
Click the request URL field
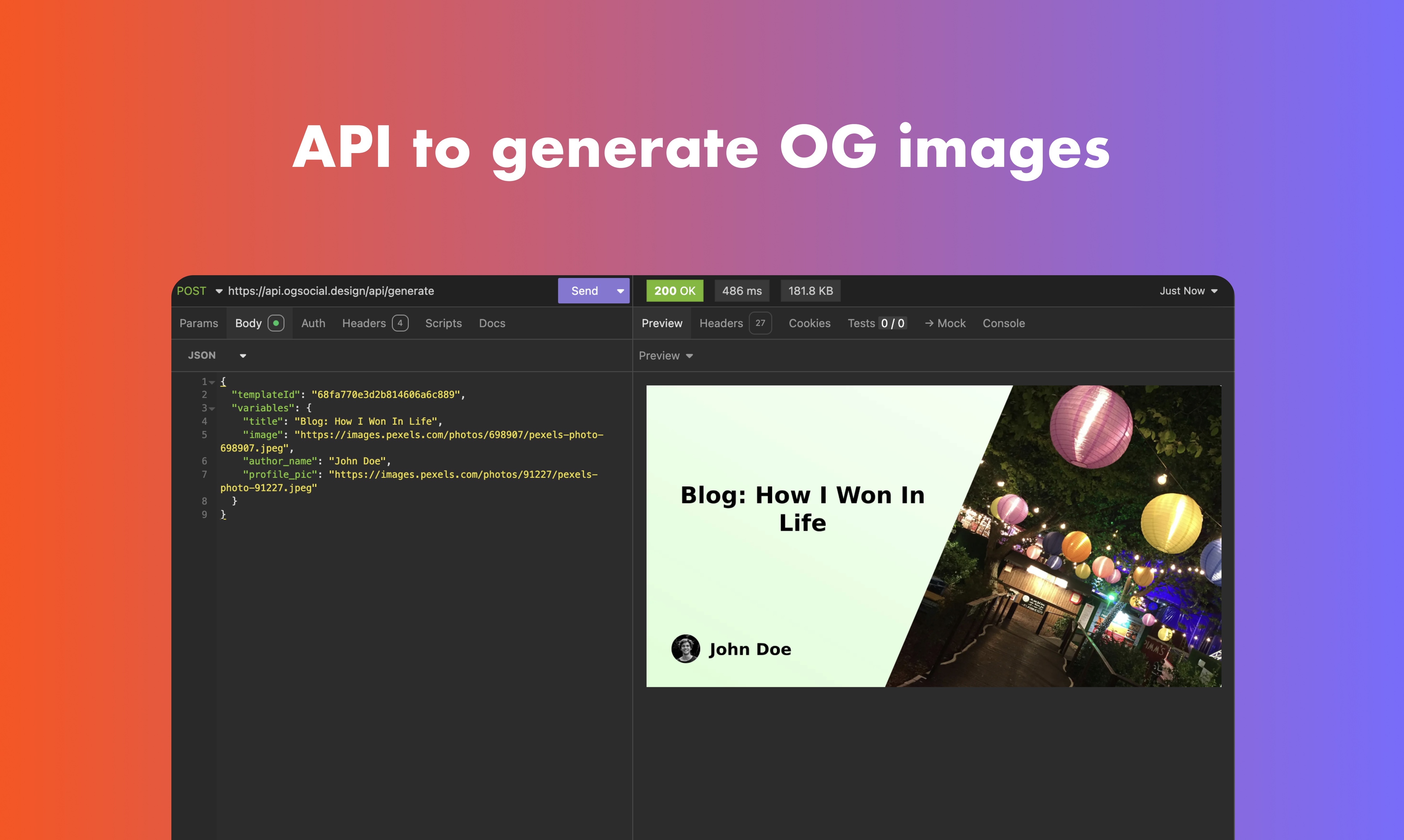331,291
